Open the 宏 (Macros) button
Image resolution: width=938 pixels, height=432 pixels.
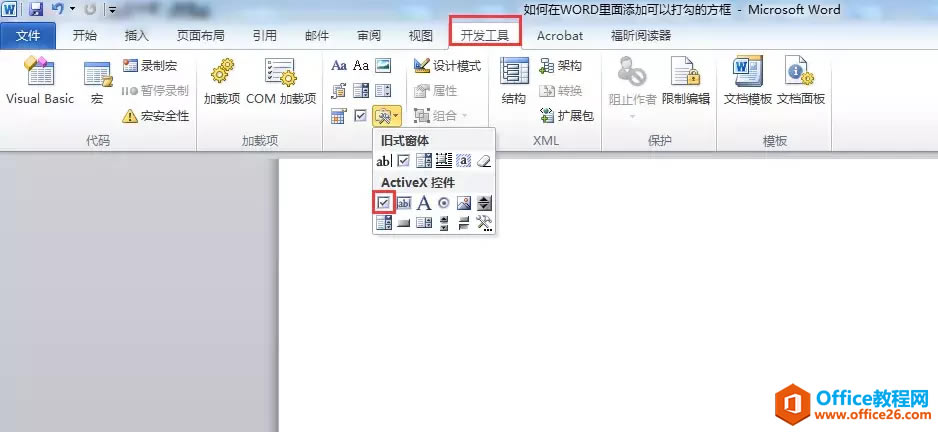point(97,83)
